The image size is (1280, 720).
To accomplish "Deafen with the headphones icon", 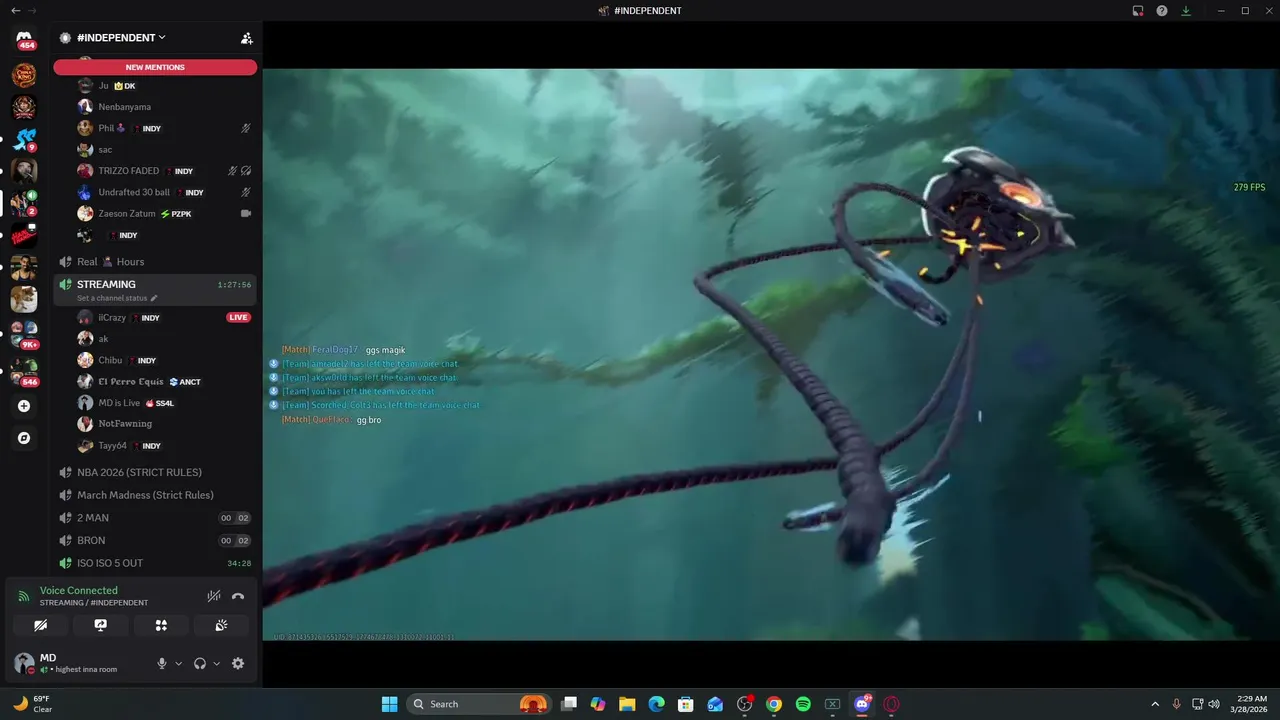I will (200, 663).
